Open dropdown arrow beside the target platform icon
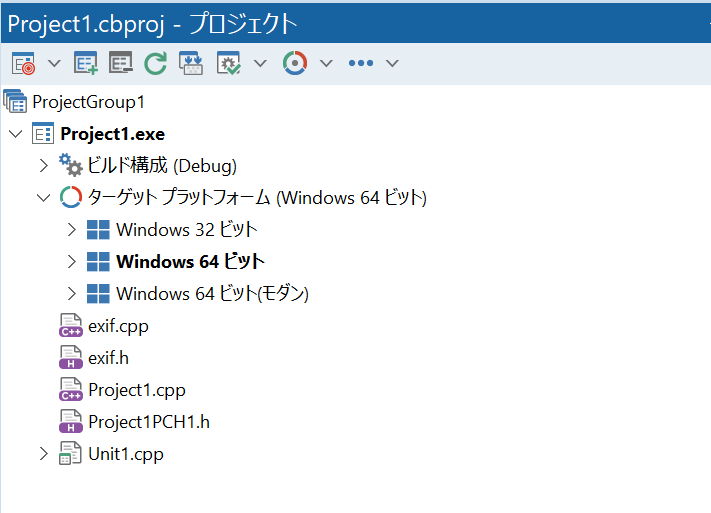 click(x=326, y=63)
